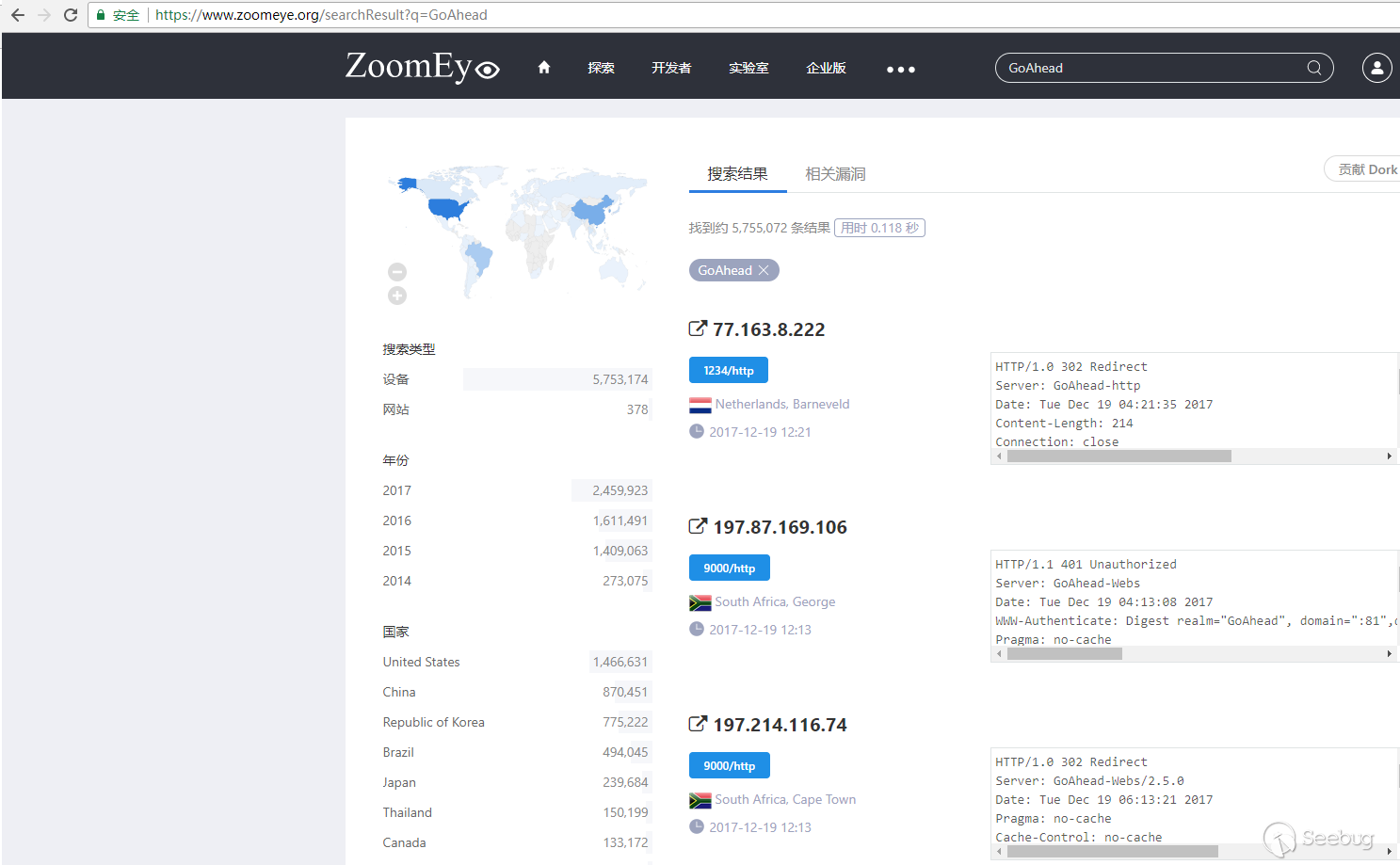The width and height of the screenshot is (1400, 865).
Task: Click the horizontal scrollbar under the 197.214.116.74 banner
Action: (1113, 852)
